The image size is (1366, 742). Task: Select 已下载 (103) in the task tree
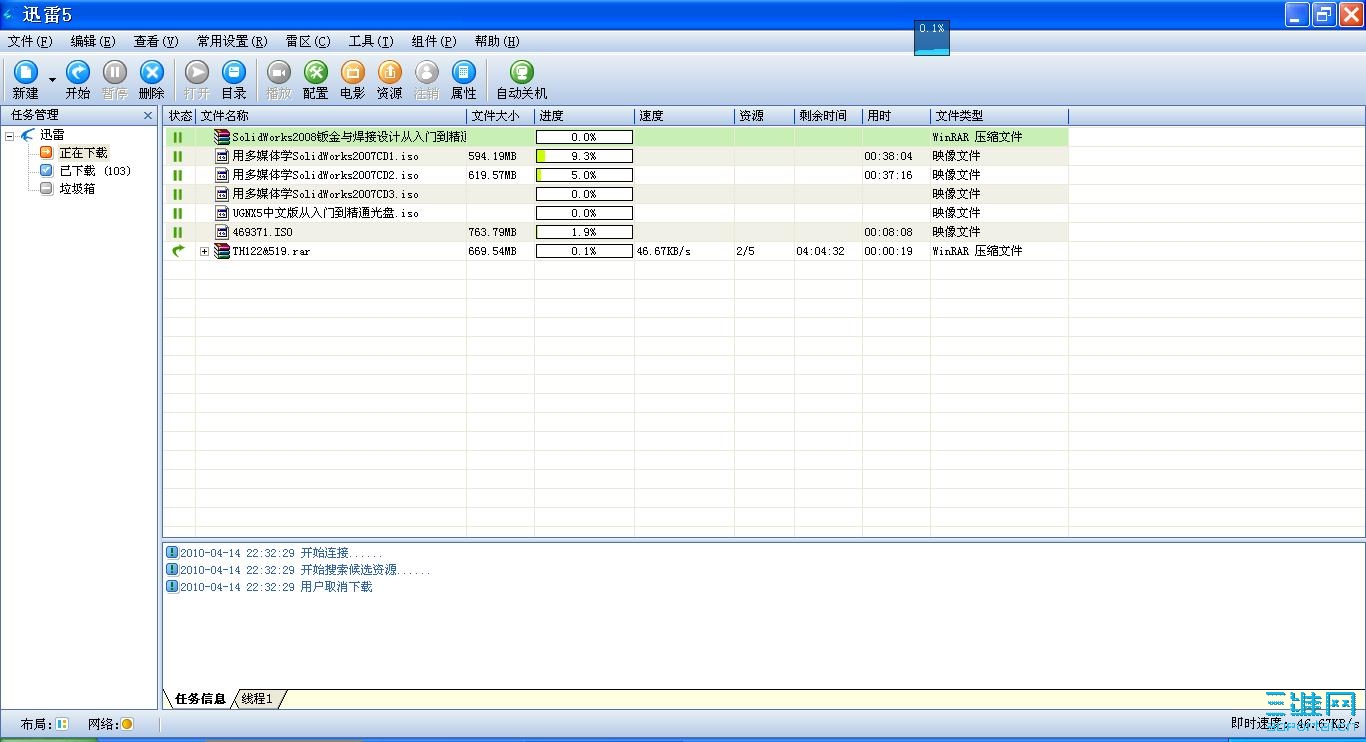[95, 171]
